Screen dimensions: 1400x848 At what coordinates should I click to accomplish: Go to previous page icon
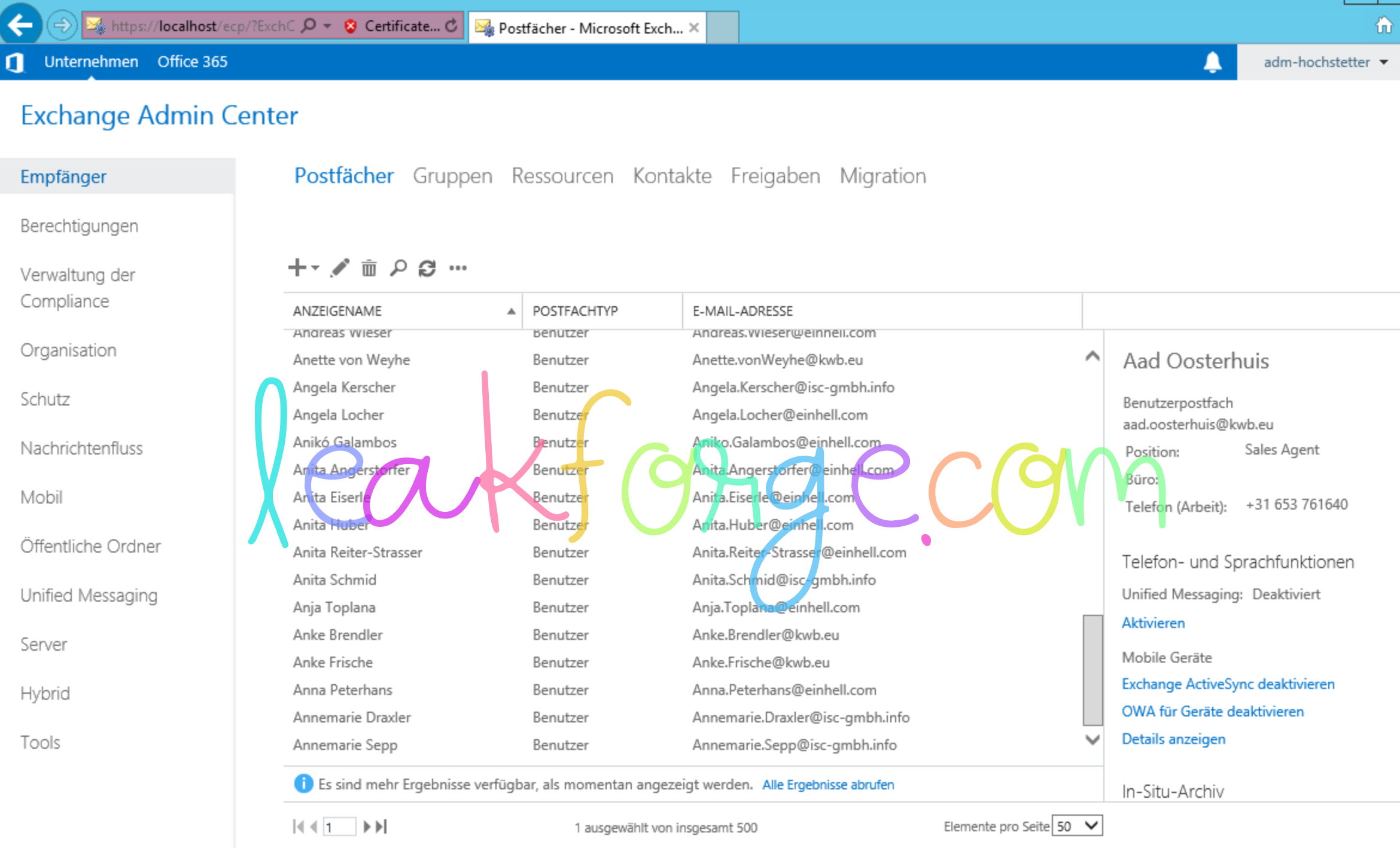tap(314, 826)
